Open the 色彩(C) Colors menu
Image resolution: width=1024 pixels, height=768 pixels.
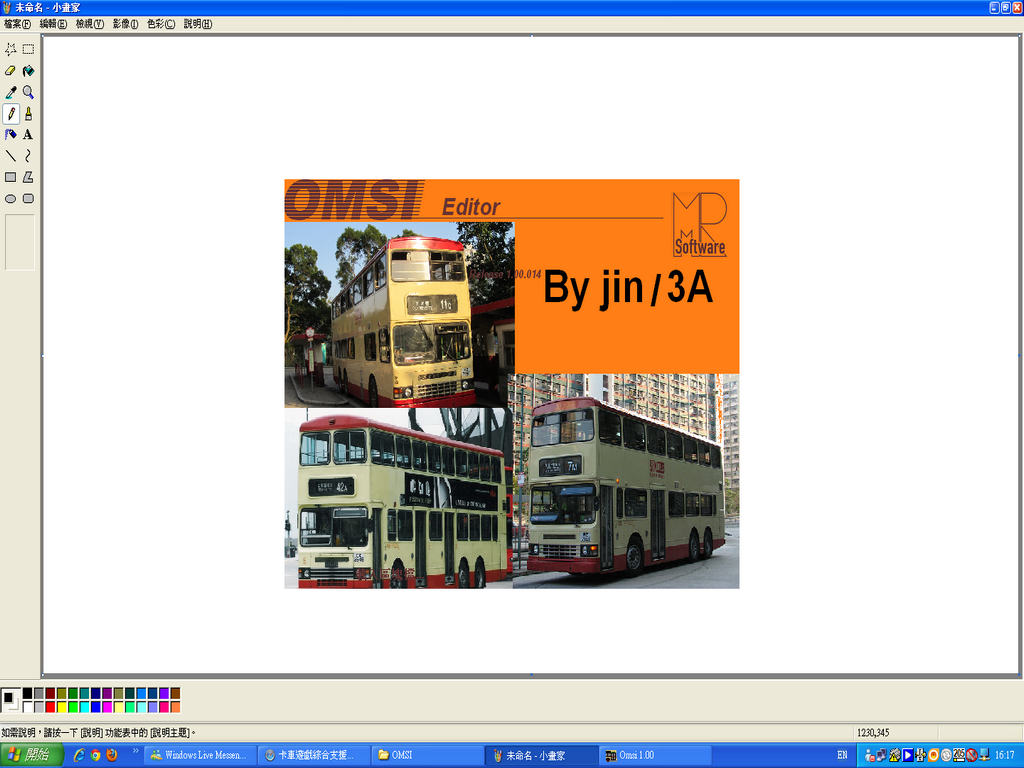(161, 24)
